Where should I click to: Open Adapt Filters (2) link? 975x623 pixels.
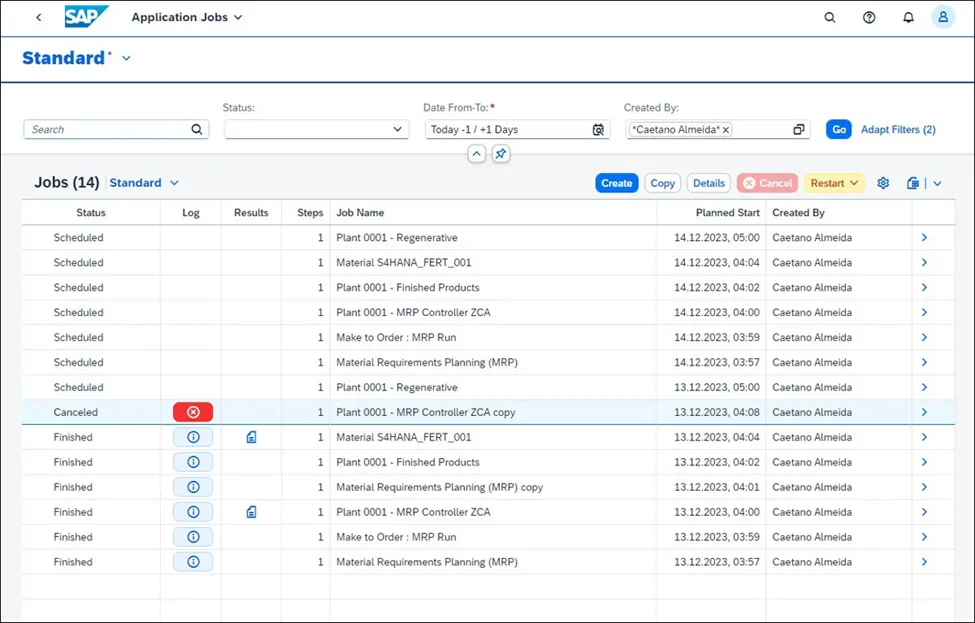(x=898, y=130)
